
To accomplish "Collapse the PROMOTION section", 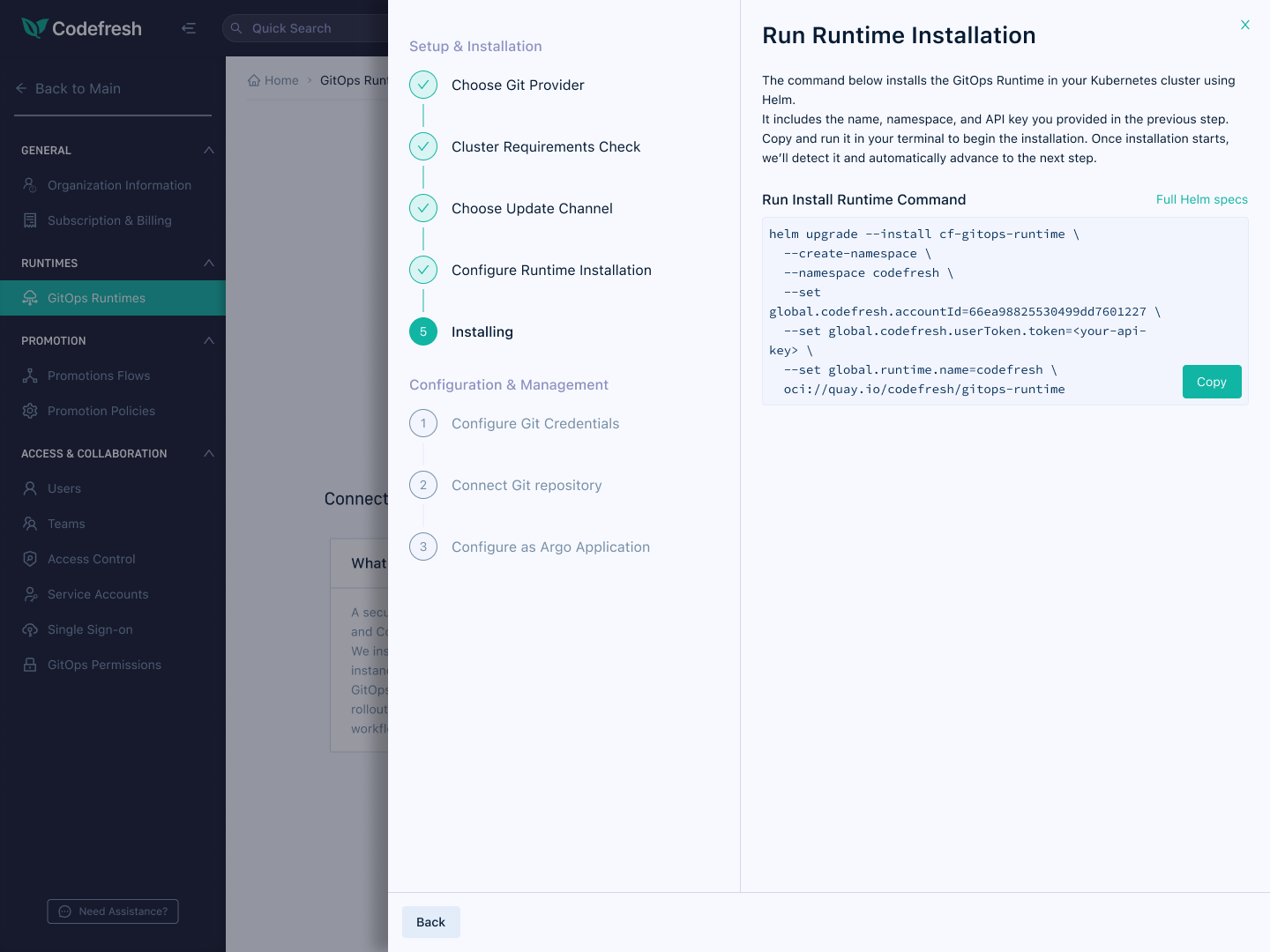I will click(x=209, y=340).
